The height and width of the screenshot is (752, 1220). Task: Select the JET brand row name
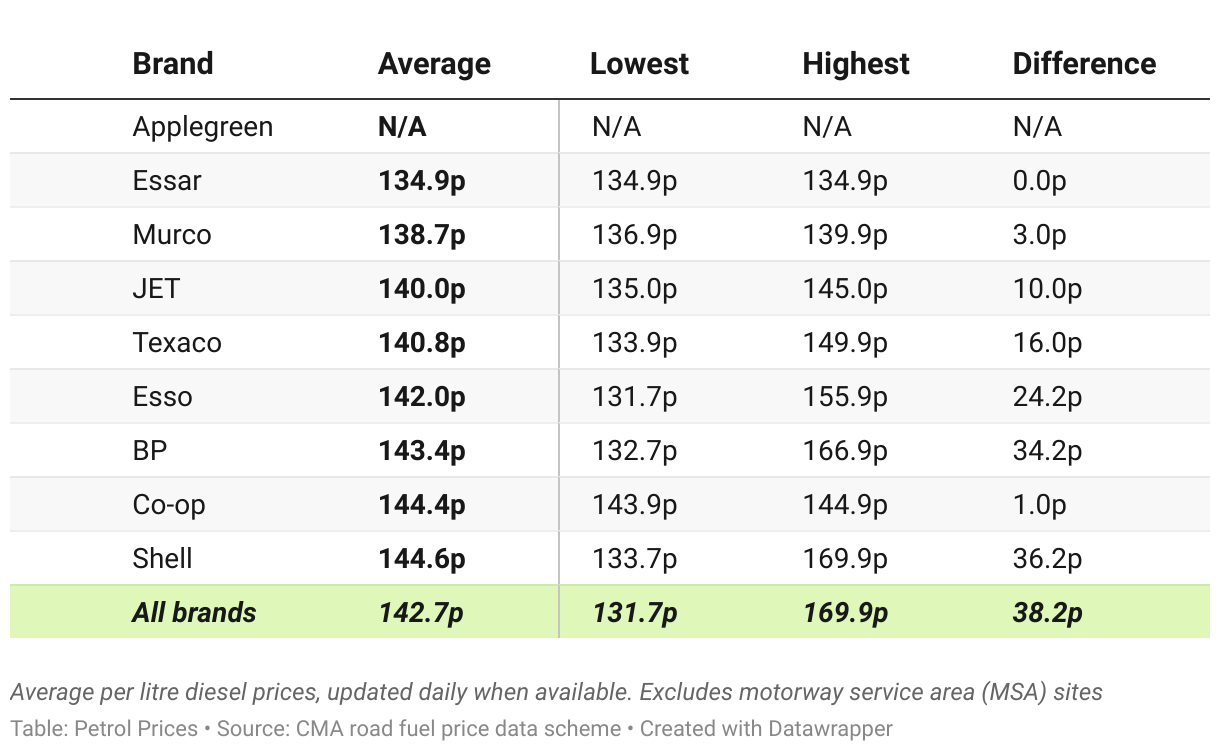[156, 289]
